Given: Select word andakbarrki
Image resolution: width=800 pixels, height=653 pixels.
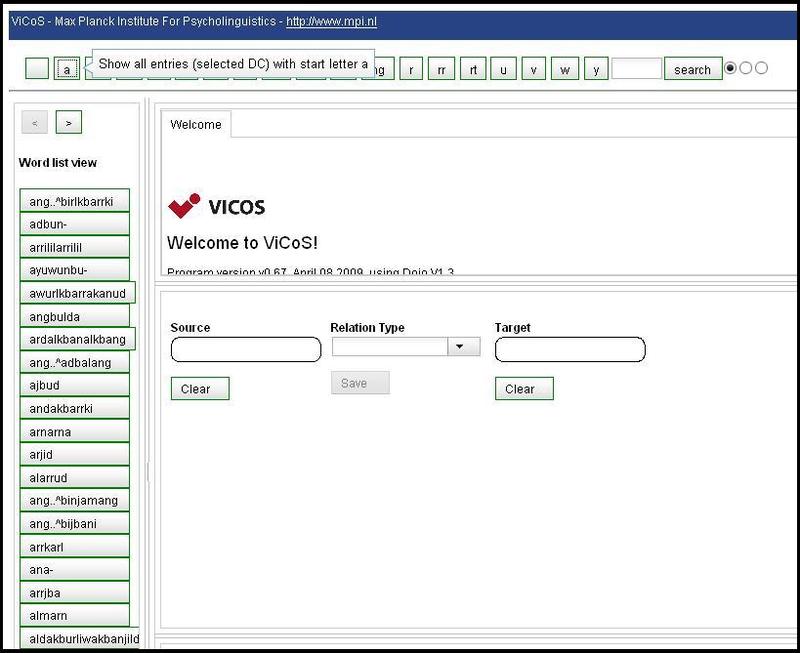Looking at the screenshot, I should [74, 408].
